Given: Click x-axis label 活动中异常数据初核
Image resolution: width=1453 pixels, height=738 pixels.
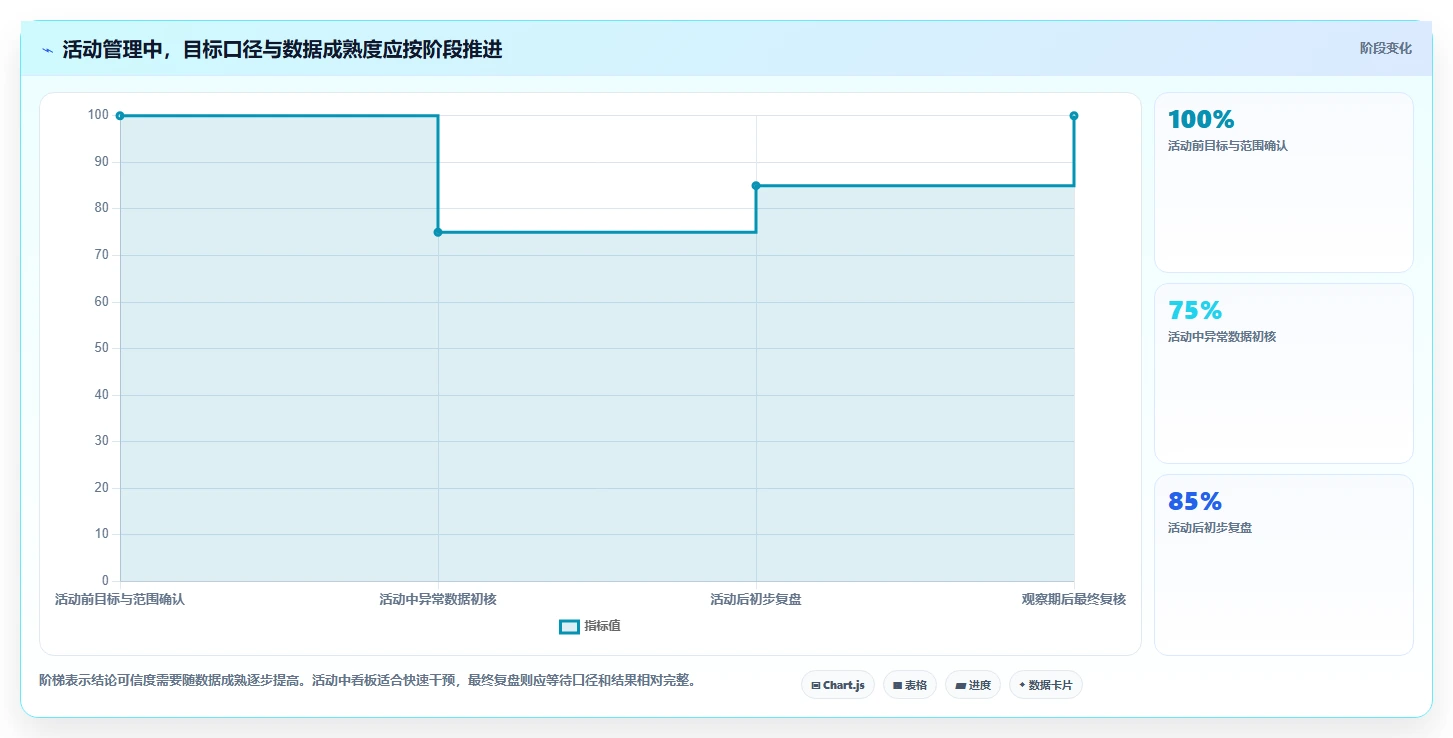Looking at the screenshot, I should point(438,600).
